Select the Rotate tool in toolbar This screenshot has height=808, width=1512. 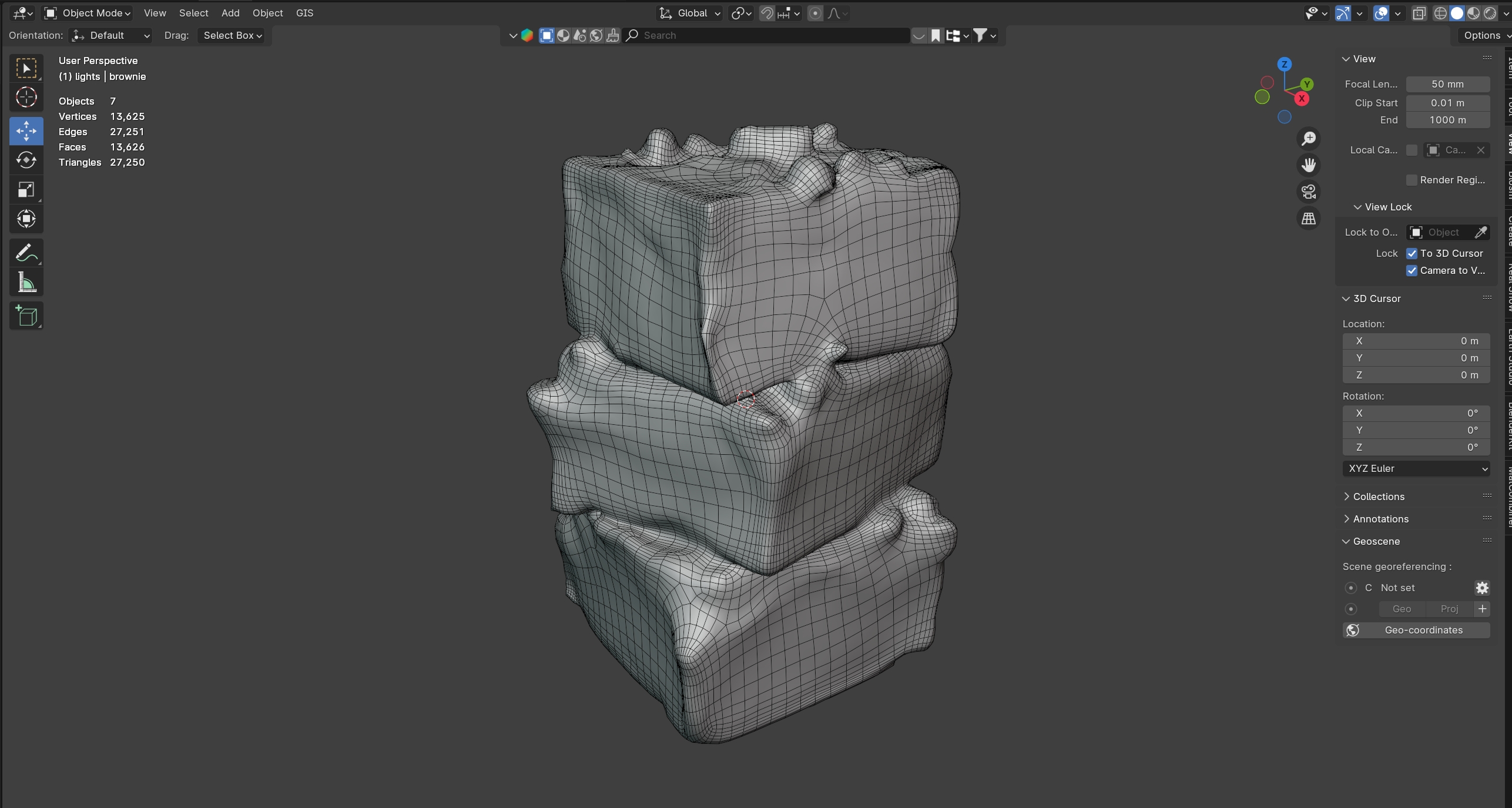(x=26, y=160)
